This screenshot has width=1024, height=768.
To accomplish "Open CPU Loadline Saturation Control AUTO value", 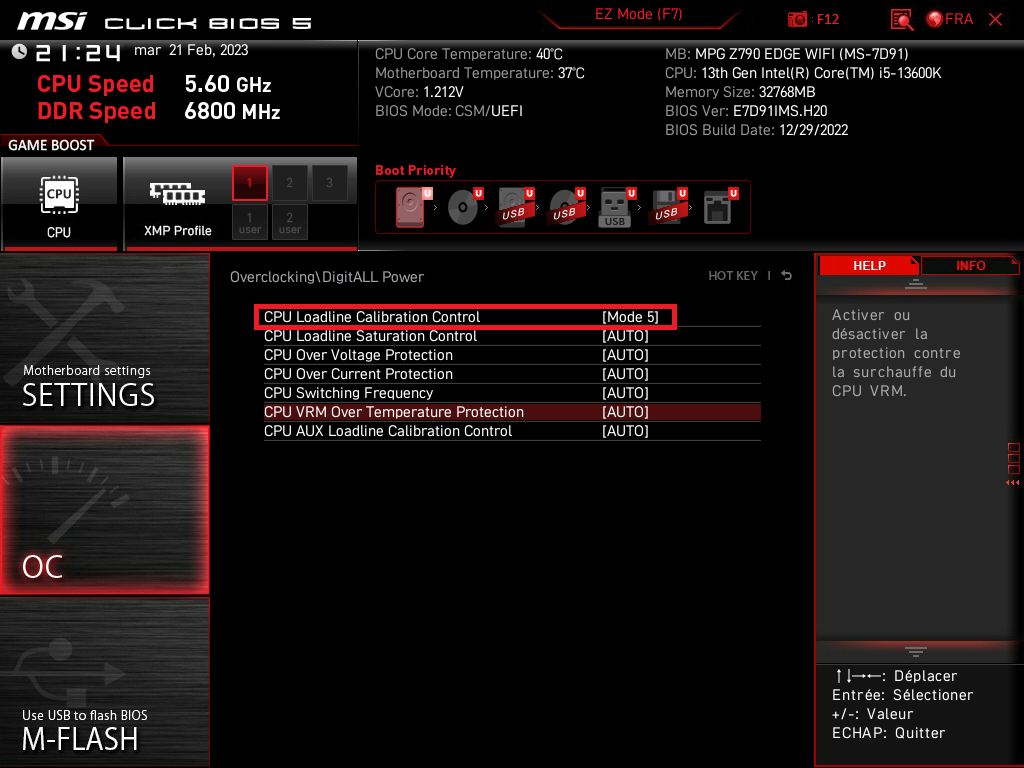I will click(x=625, y=336).
